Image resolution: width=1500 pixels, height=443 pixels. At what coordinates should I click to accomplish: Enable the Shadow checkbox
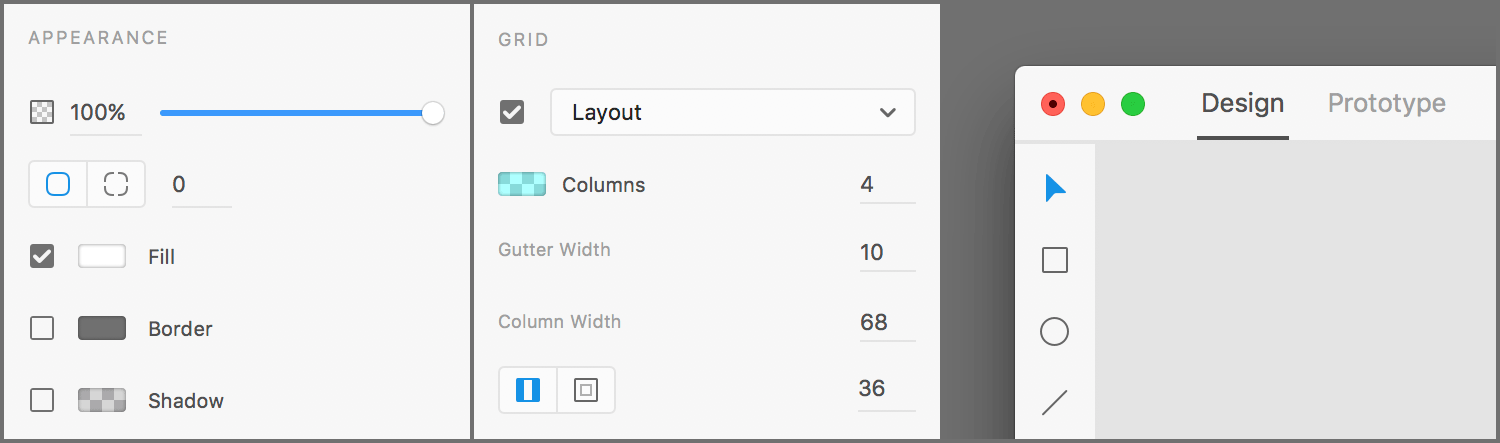(x=42, y=400)
